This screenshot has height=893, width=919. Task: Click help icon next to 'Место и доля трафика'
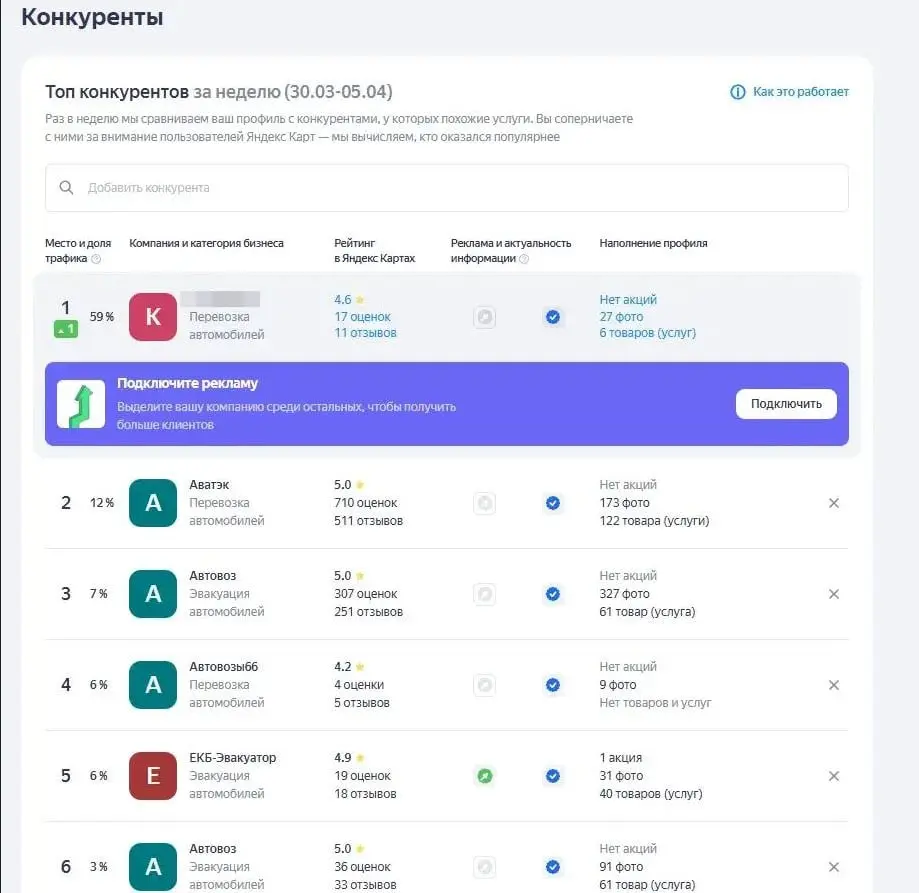(x=96, y=258)
